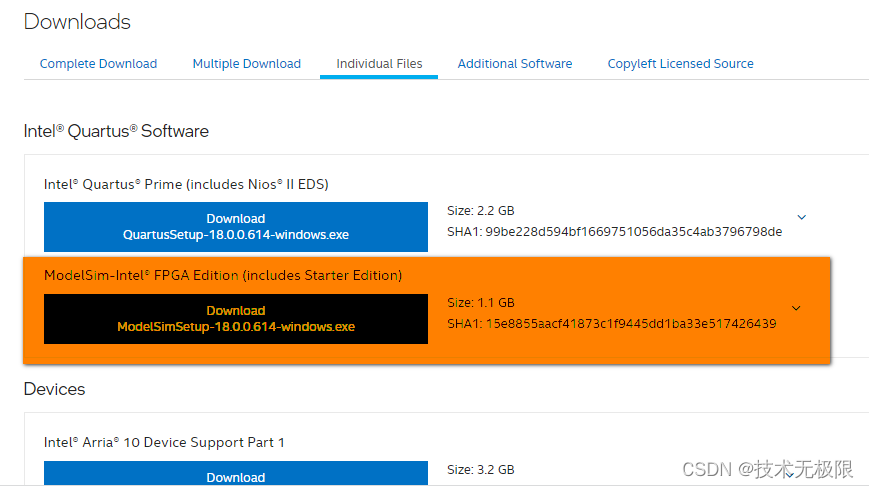This screenshot has height=488, width=869.
Task: Click the 'Intel Quartus Software' heading
Action: pyautogui.click(x=116, y=131)
